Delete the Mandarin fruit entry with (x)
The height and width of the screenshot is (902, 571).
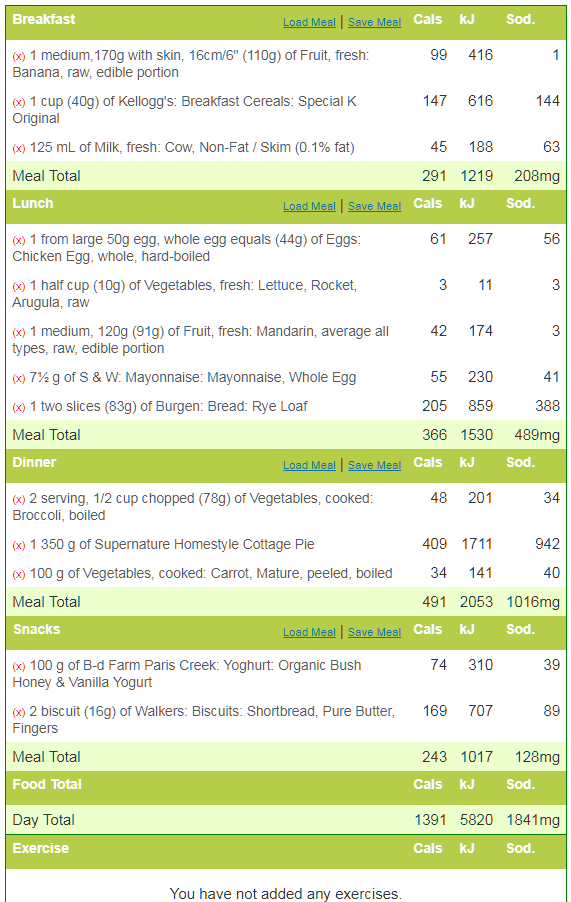19,332
